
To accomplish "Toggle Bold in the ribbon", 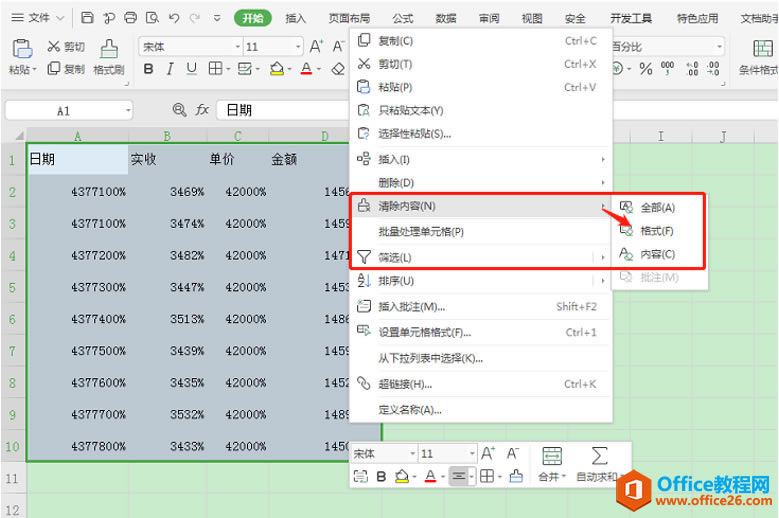I will click(x=148, y=69).
